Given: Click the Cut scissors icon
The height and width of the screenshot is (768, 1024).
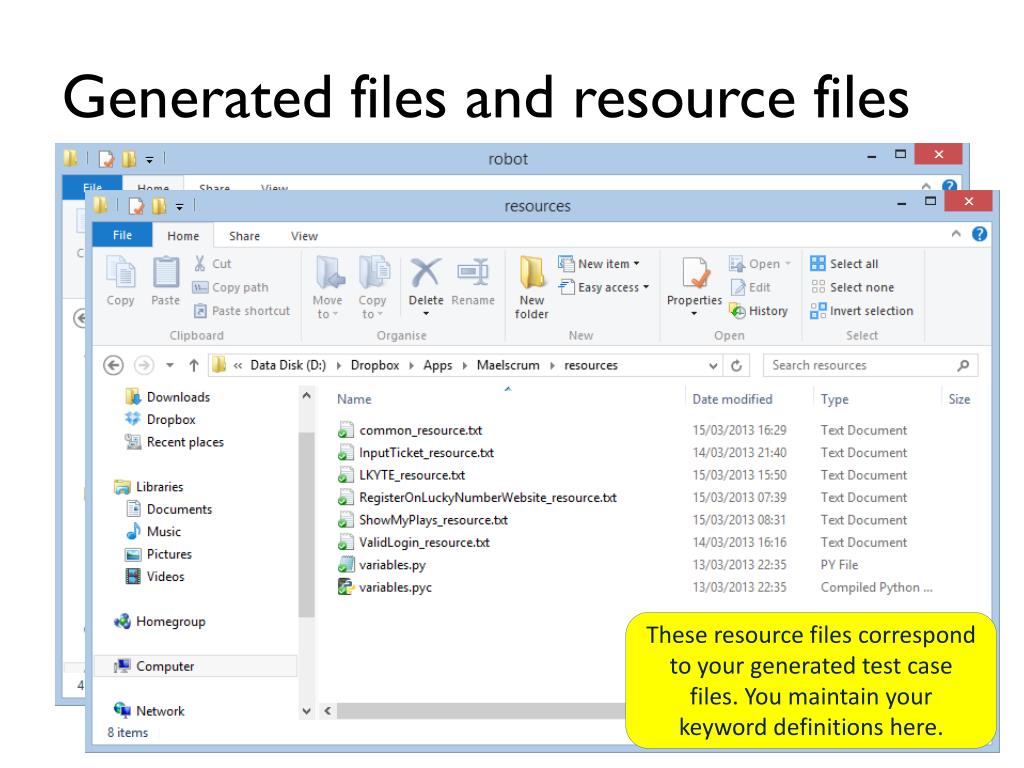Looking at the screenshot, I should pos(200,264).
